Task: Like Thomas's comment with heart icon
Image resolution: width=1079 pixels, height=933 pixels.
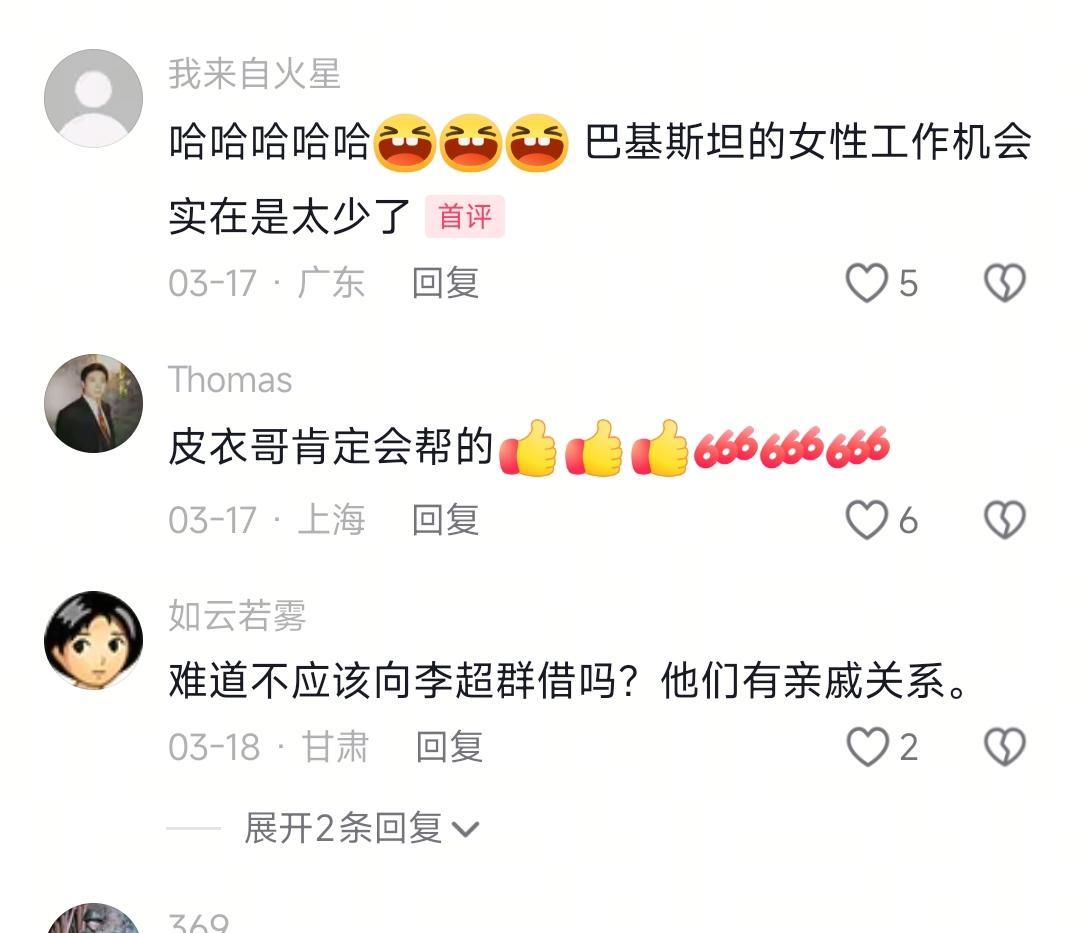Action: (867, 519)
